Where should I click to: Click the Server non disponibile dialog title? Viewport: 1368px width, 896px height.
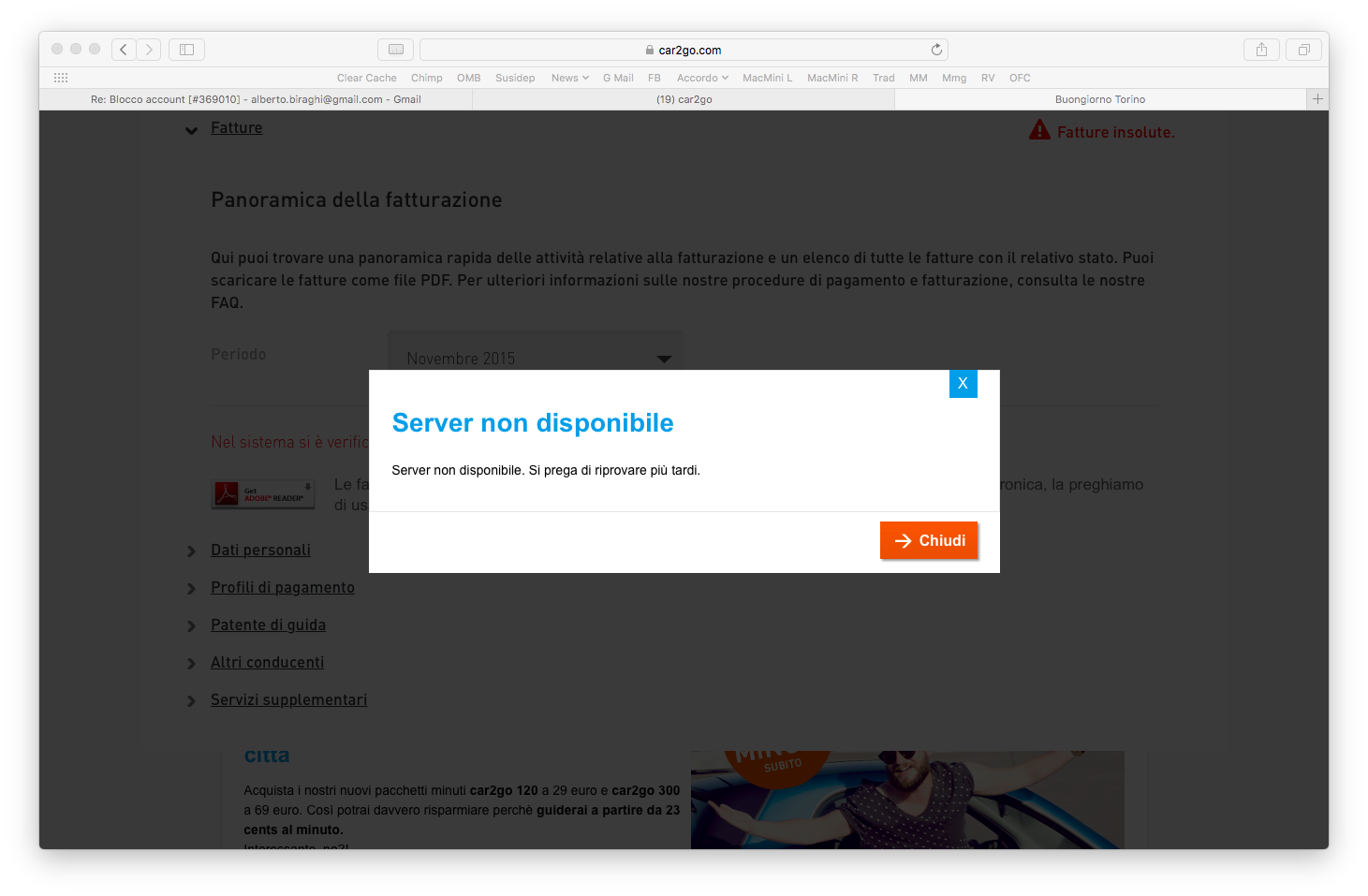533,423
